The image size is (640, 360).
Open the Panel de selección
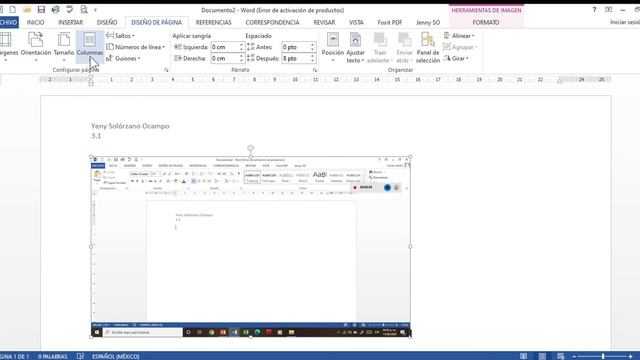coord(428,47)
